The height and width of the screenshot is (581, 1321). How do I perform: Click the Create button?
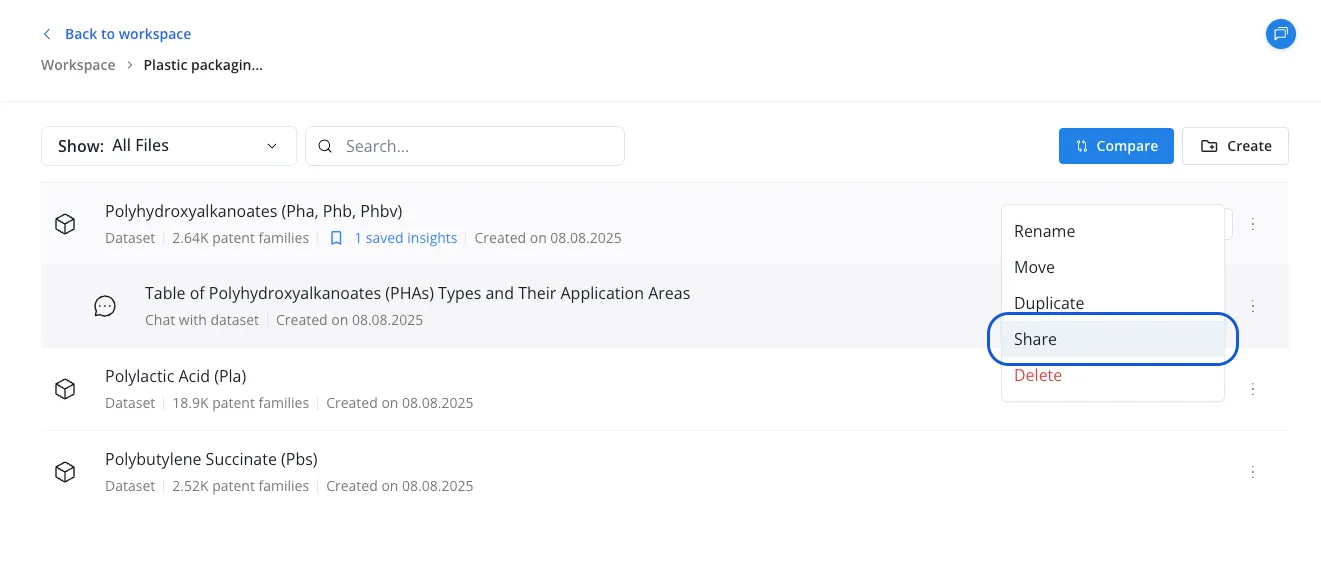(1235, 146)
